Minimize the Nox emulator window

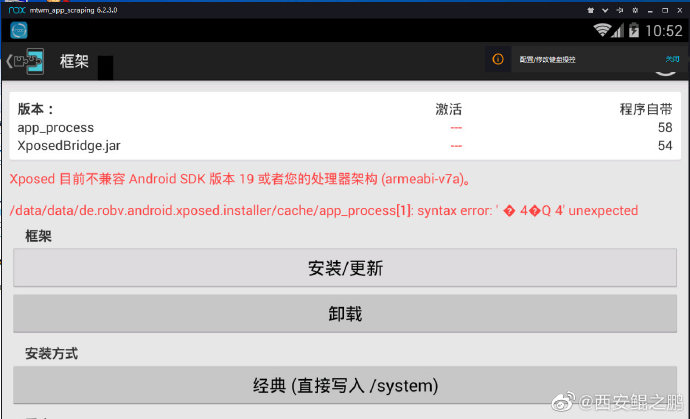tap(650, 11)
